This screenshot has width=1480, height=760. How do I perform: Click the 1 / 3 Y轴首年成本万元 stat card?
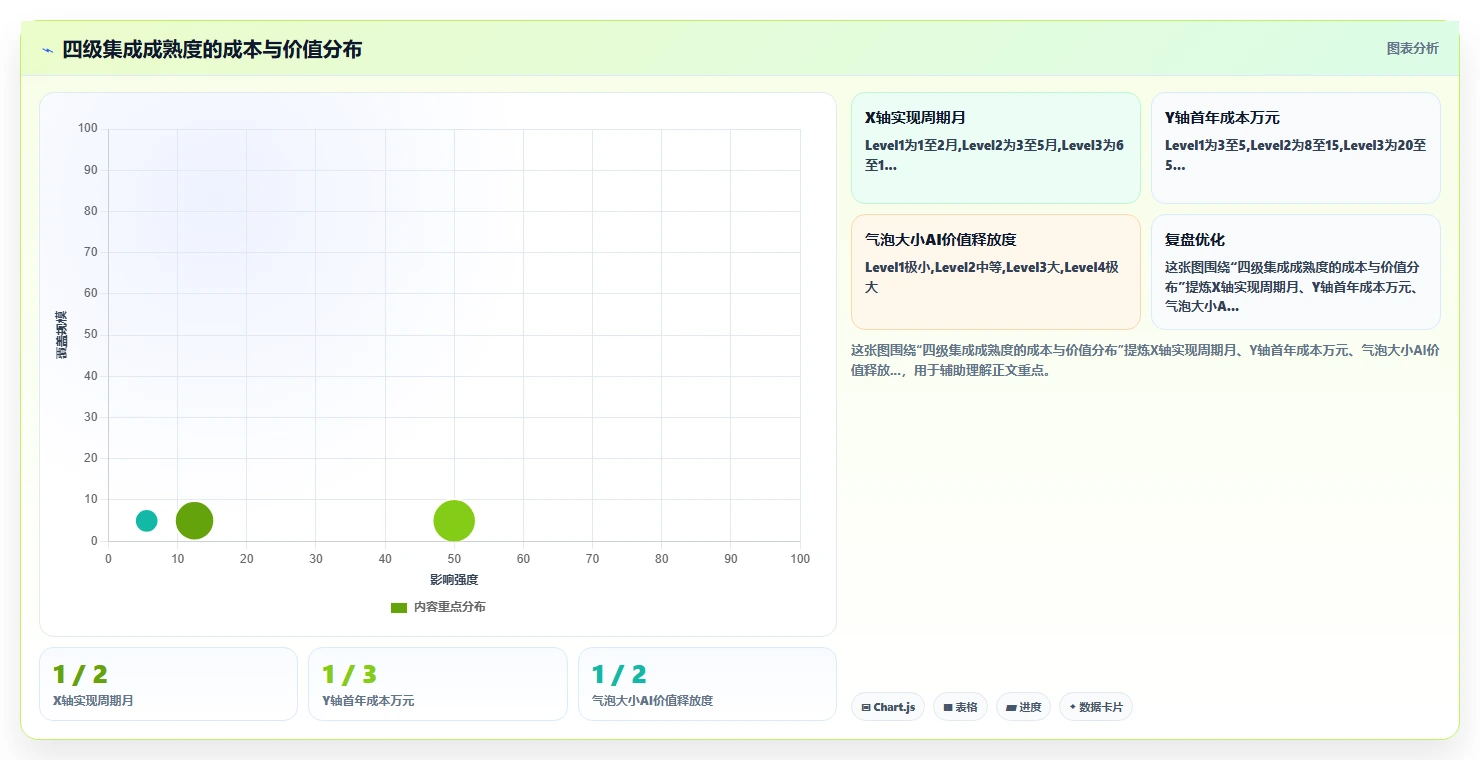click(437, 684)
